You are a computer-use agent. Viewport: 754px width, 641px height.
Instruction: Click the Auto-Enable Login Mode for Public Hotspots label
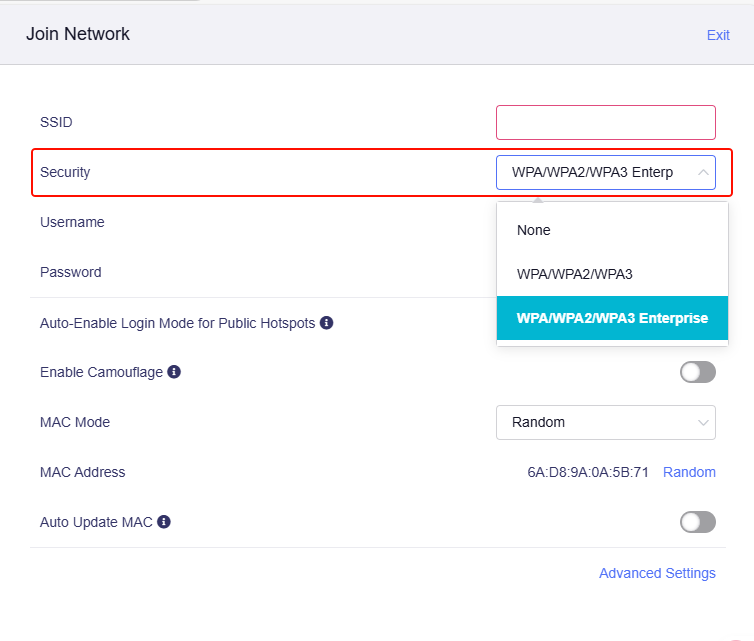click(x=177, y=323)
